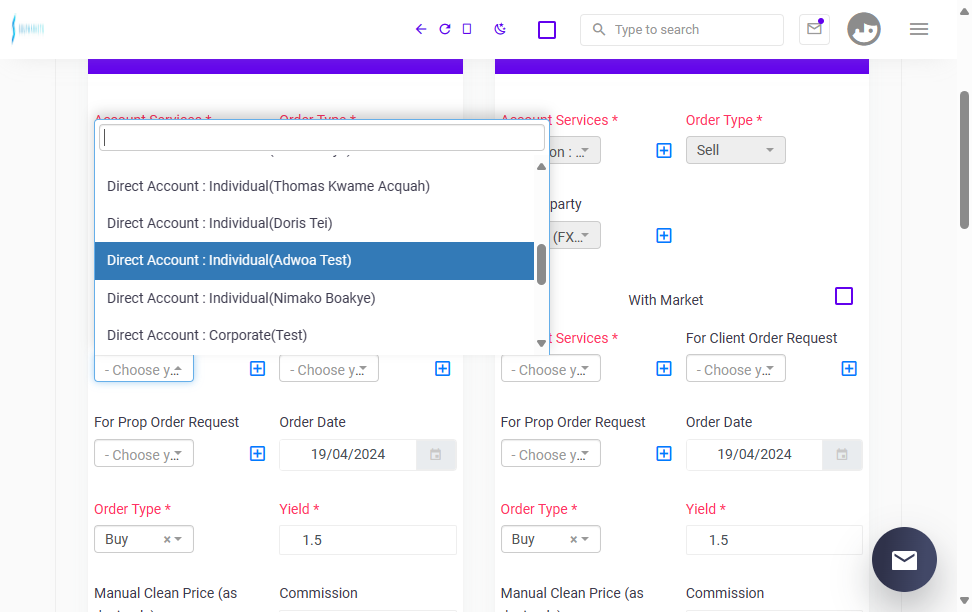Image resolution: width=972 pixels, height=612 pixels.
Task: Select Individual(Thomas Kwame Acquah) option
Action: pos(314,186)
